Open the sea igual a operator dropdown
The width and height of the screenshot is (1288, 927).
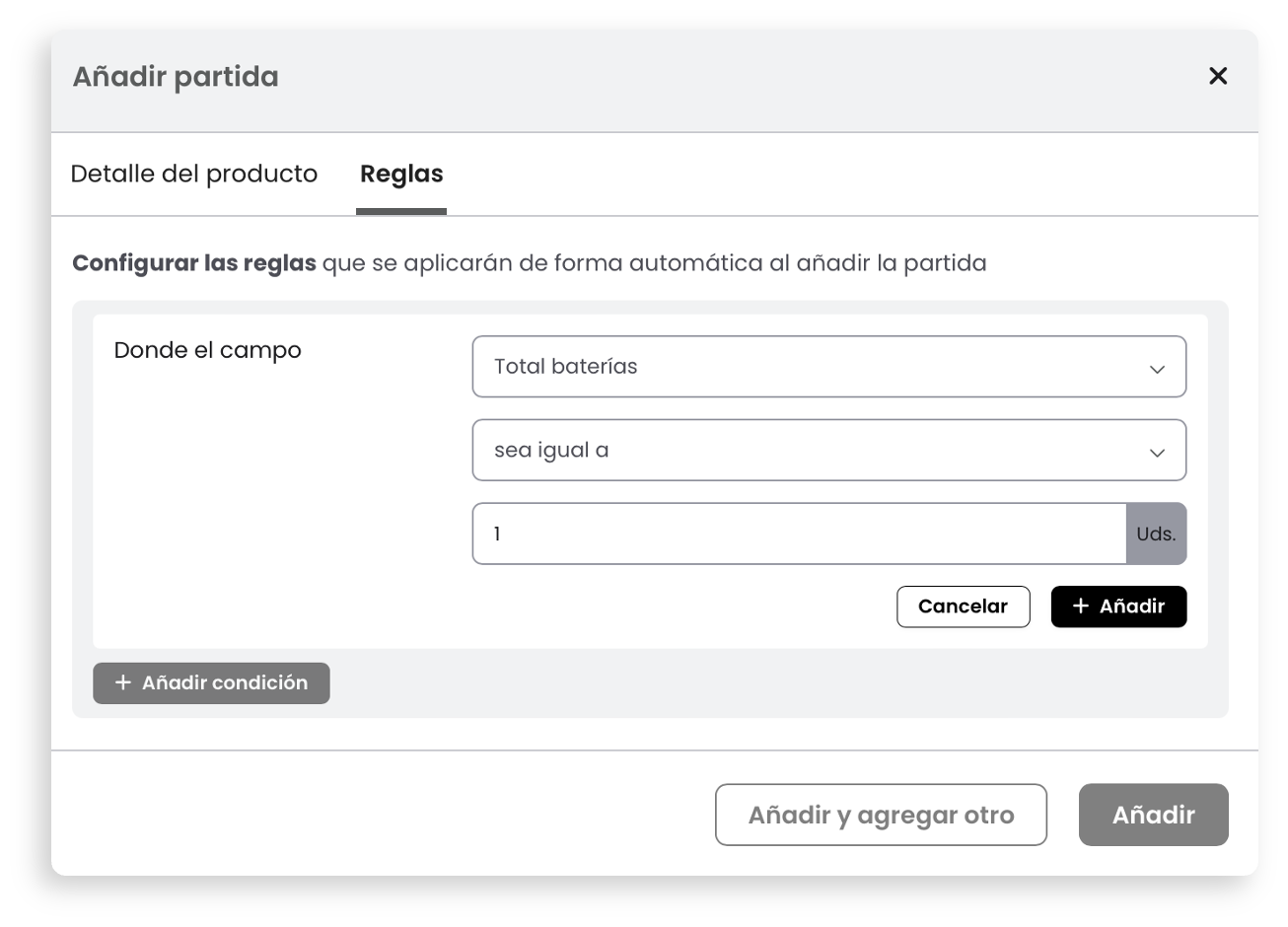[x=828, y=451]
